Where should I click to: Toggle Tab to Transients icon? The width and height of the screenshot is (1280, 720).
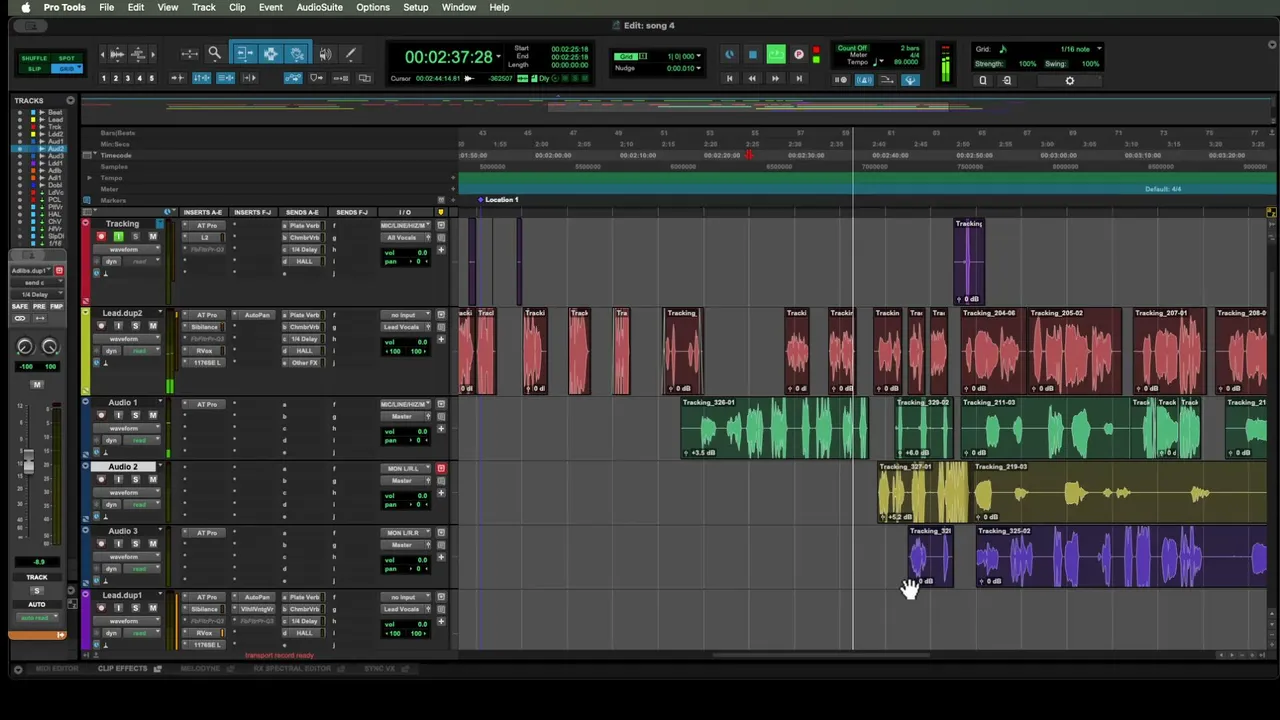point(177,78)
